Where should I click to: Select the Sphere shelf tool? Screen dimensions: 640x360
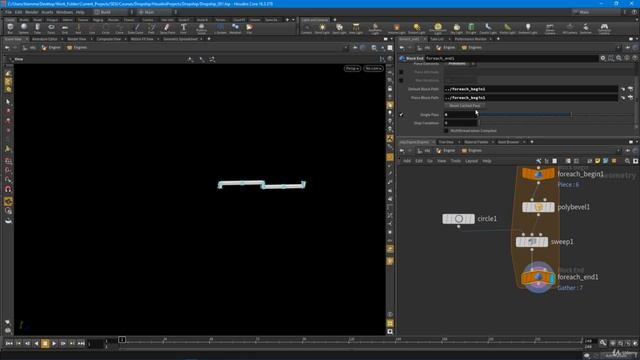tap(24, 29)
